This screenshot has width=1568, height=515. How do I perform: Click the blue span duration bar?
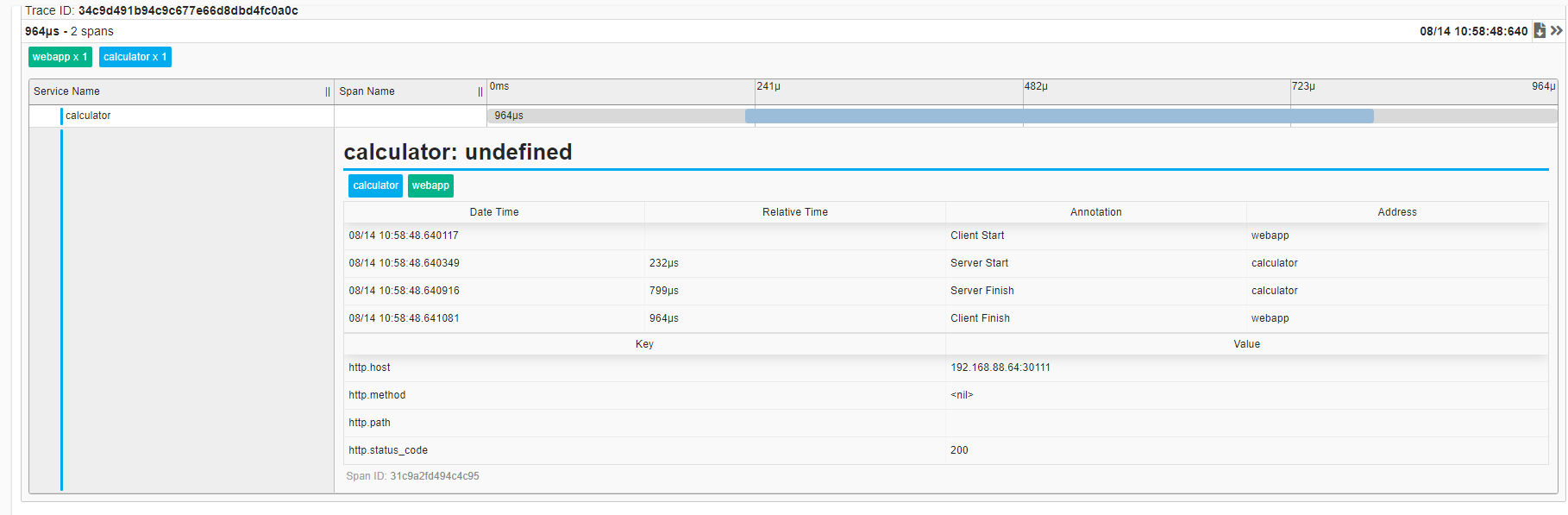point(1058,116)
